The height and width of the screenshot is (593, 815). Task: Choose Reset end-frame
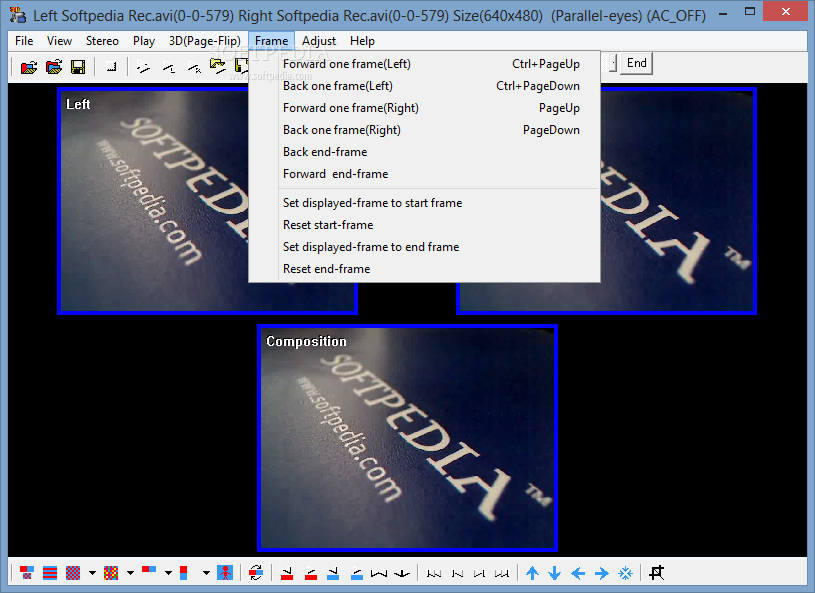(425, 269)
